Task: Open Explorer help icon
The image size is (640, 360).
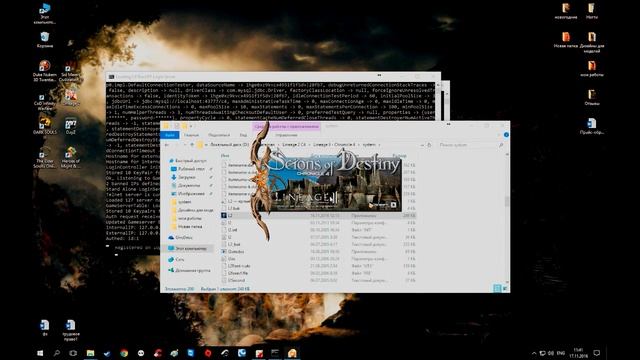Action: [506, 135]
